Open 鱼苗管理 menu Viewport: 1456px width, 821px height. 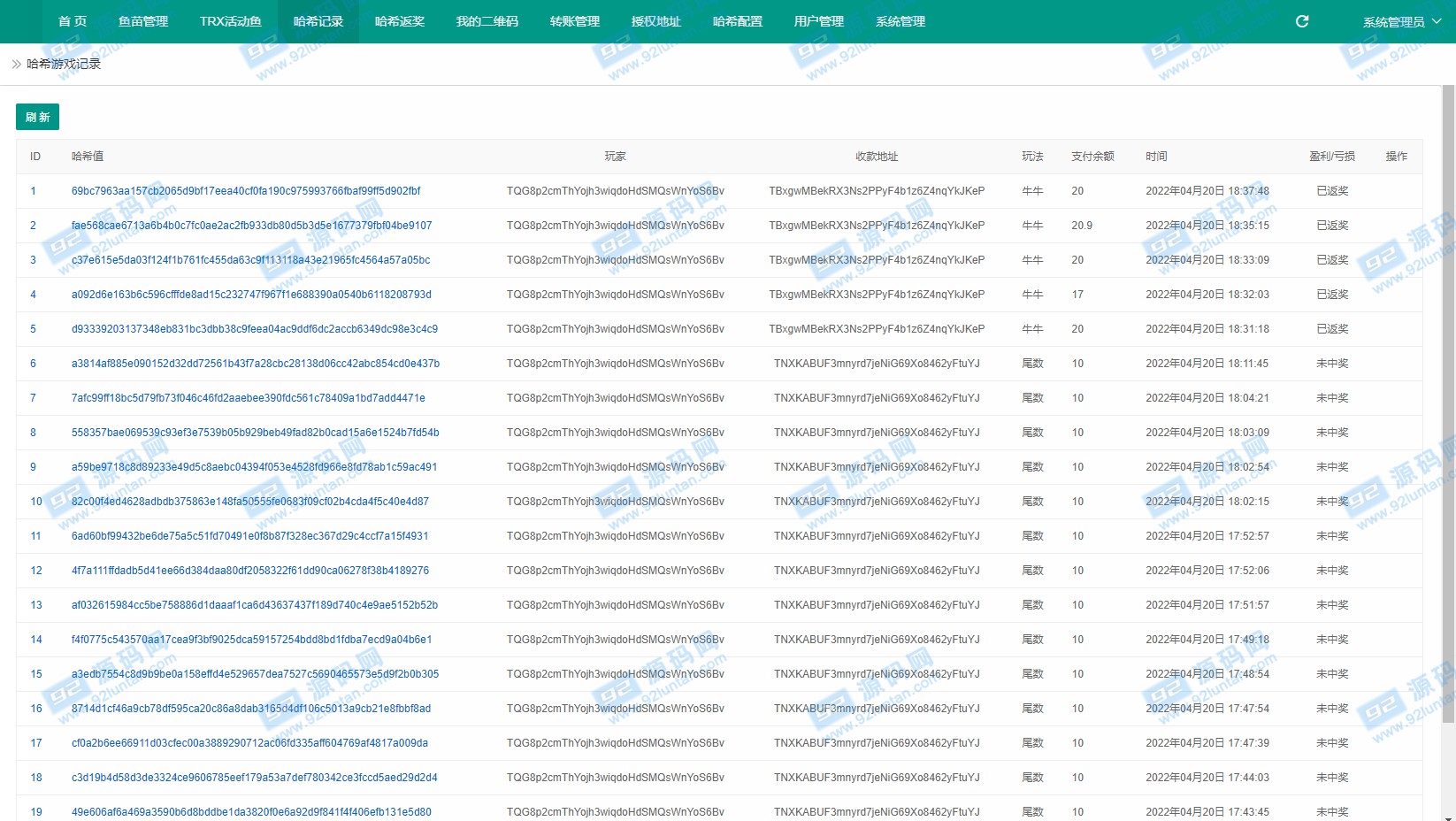[x=143, y=21]
